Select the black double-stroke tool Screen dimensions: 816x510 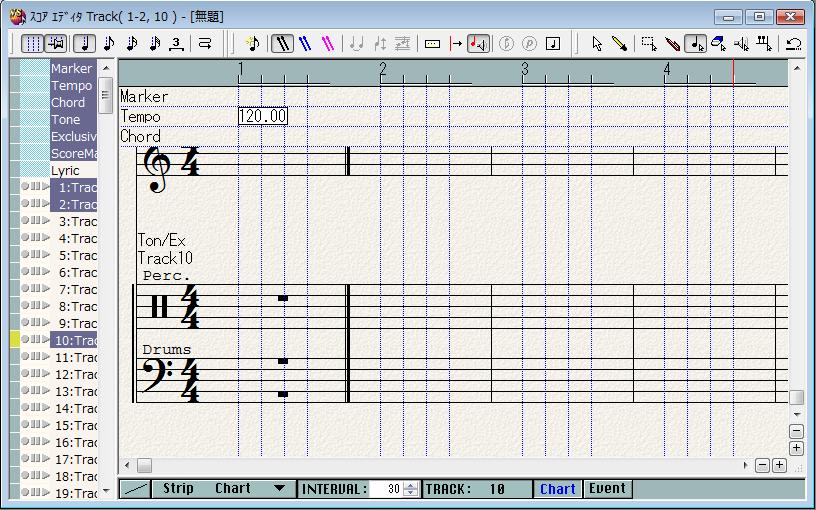(x=282, y=44)
